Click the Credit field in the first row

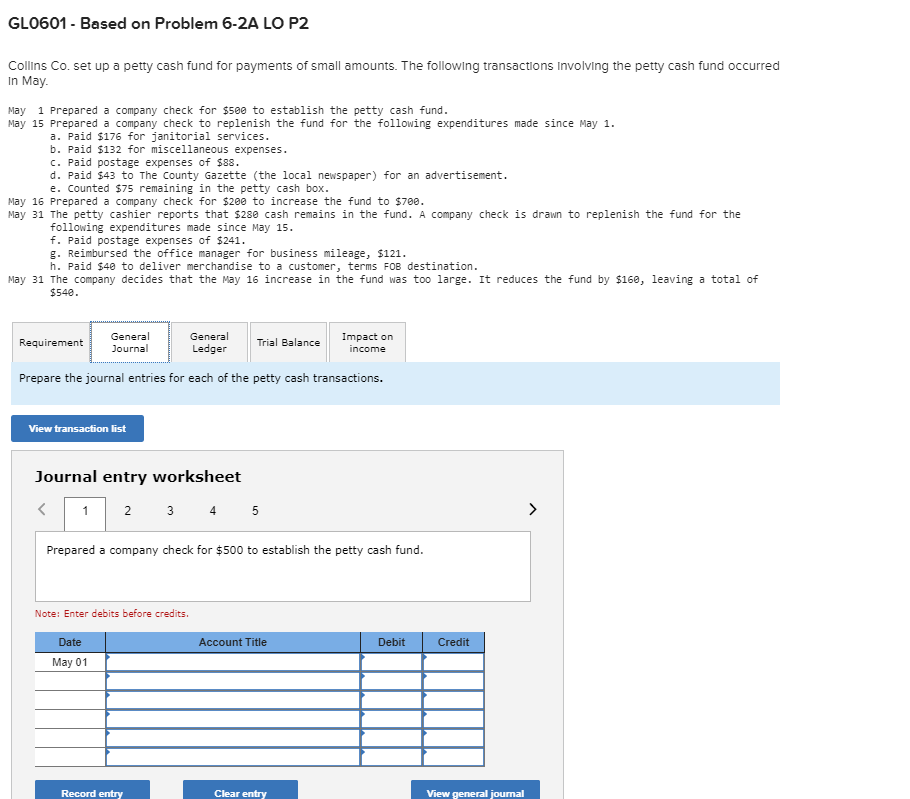453,661
